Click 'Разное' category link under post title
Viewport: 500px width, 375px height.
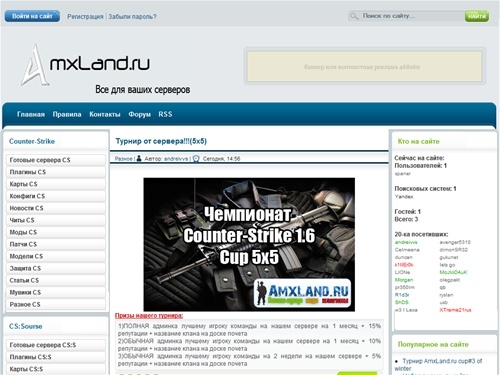point(123,159)
